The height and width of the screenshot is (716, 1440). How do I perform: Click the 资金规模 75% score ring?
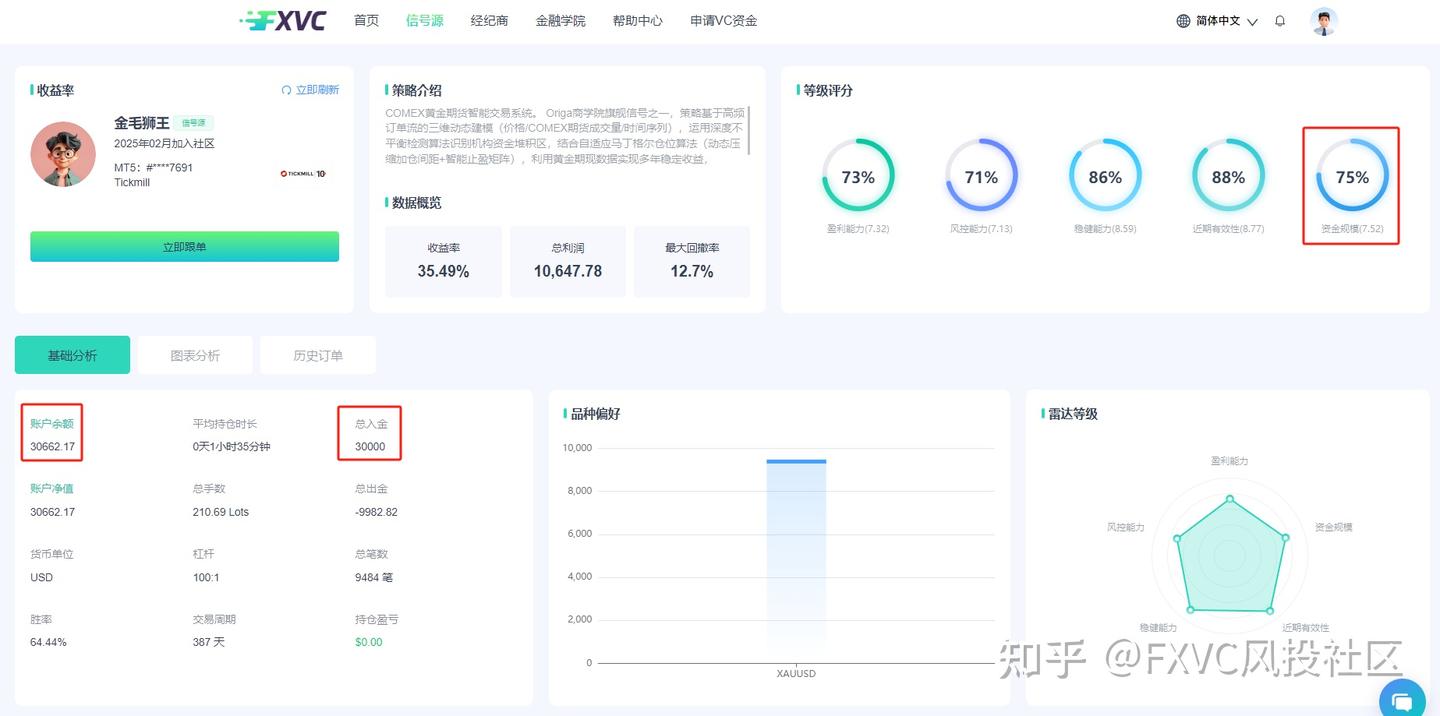[1352, 177]
